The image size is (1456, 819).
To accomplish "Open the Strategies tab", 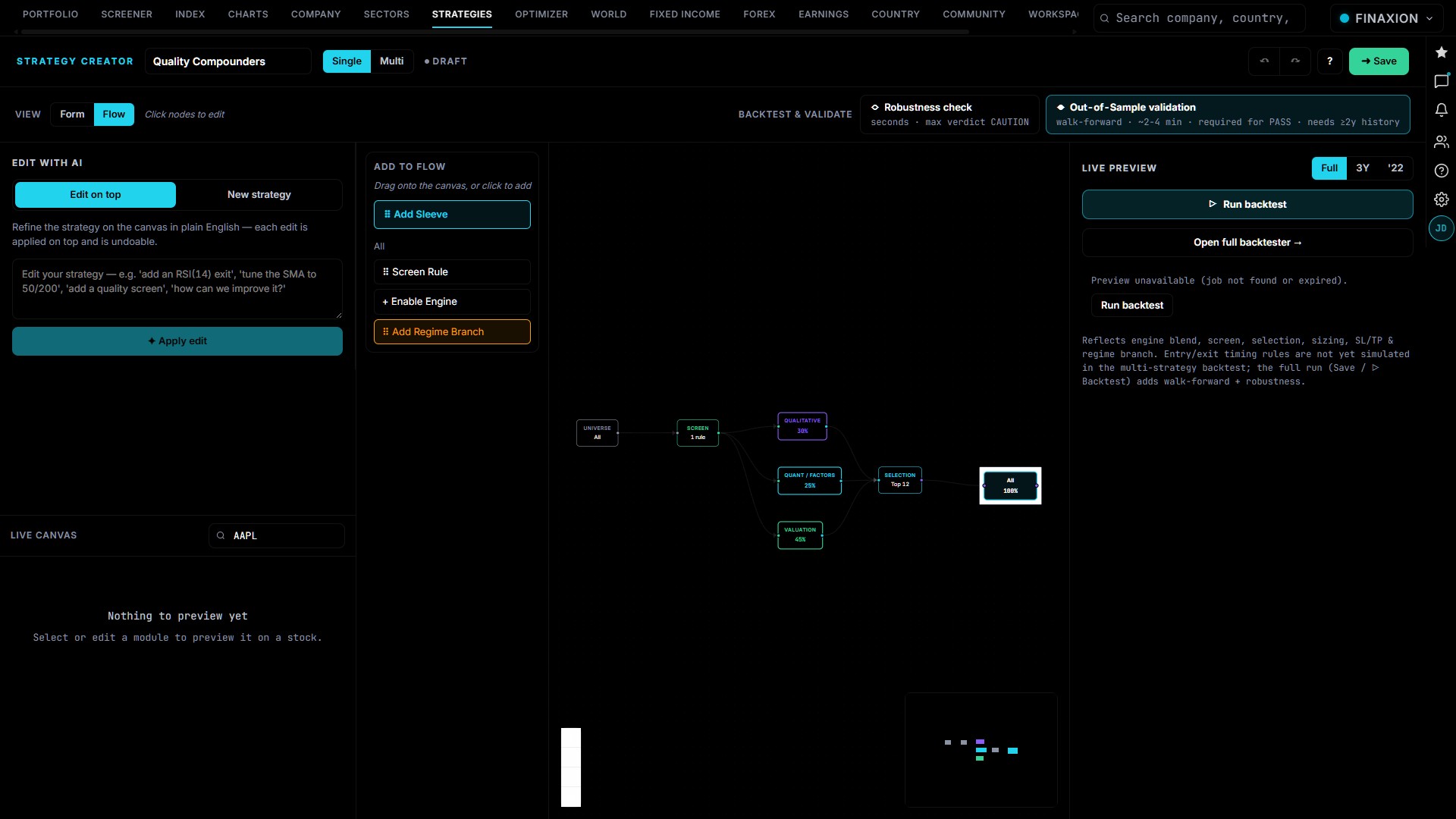I will tap(462, 14).
